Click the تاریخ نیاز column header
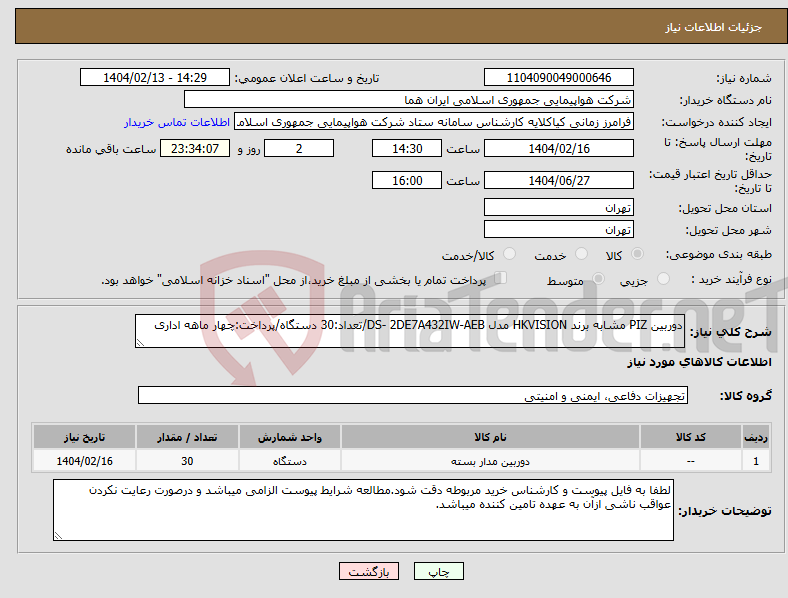This screenshot has width=788, height=598. [x=84, y=437]
